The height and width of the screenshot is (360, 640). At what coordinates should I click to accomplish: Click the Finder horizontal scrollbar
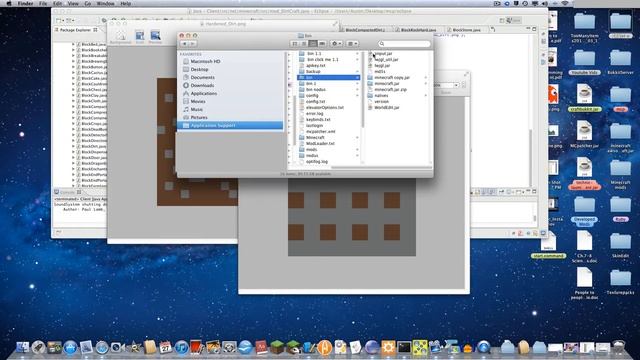381,167
